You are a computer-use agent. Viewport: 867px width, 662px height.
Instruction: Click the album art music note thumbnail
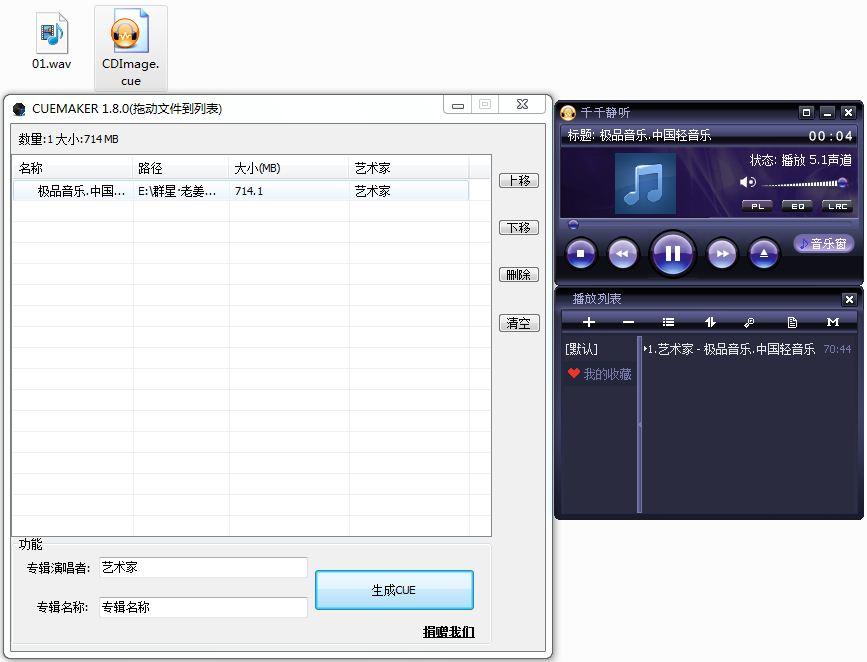click(645, 184)
